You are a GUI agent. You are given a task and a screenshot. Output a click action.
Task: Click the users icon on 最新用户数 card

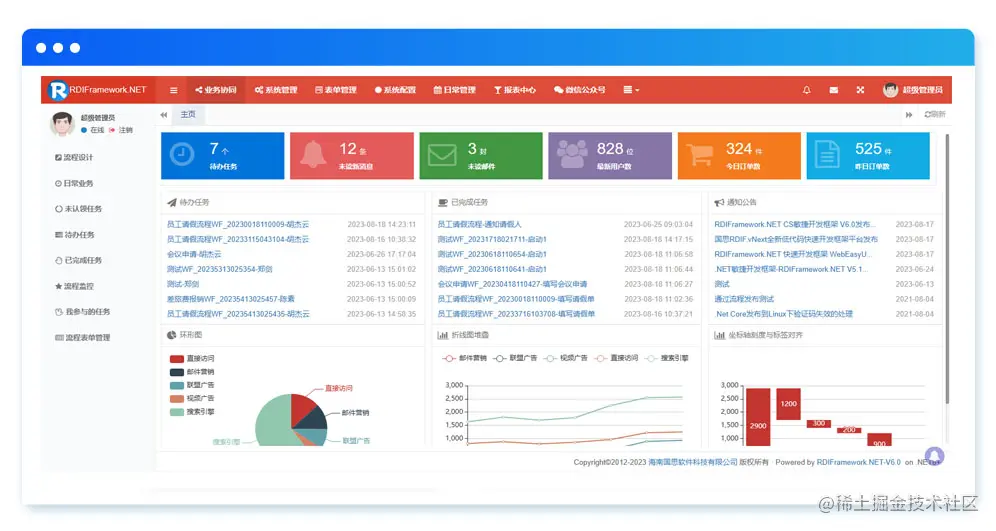(572, 154)
